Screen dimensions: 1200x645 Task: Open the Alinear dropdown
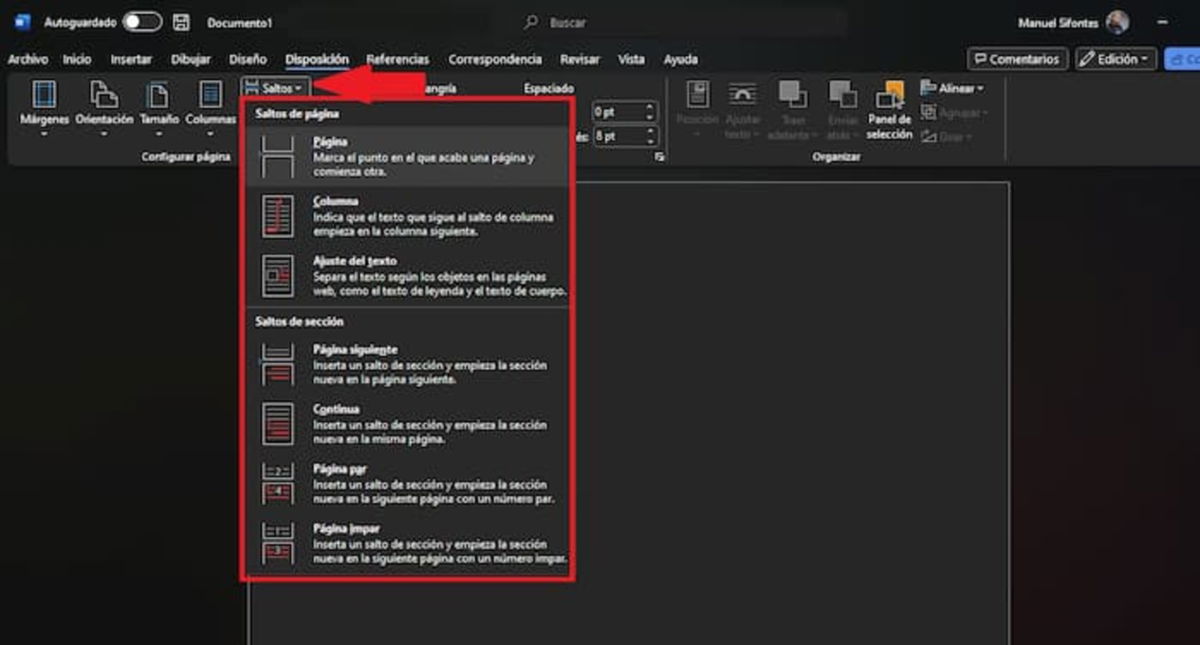952,88
